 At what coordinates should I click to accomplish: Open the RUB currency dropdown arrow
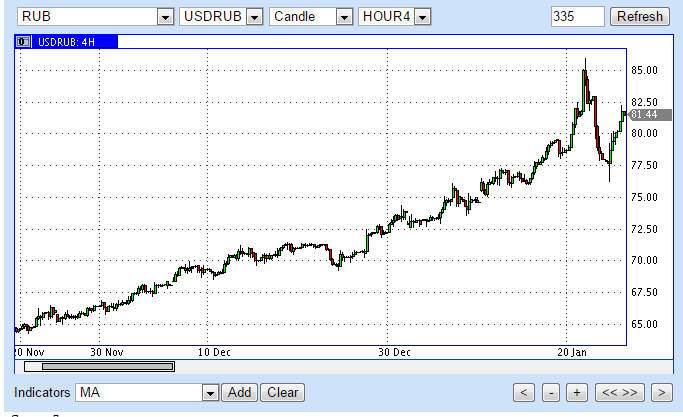point(165,17)
